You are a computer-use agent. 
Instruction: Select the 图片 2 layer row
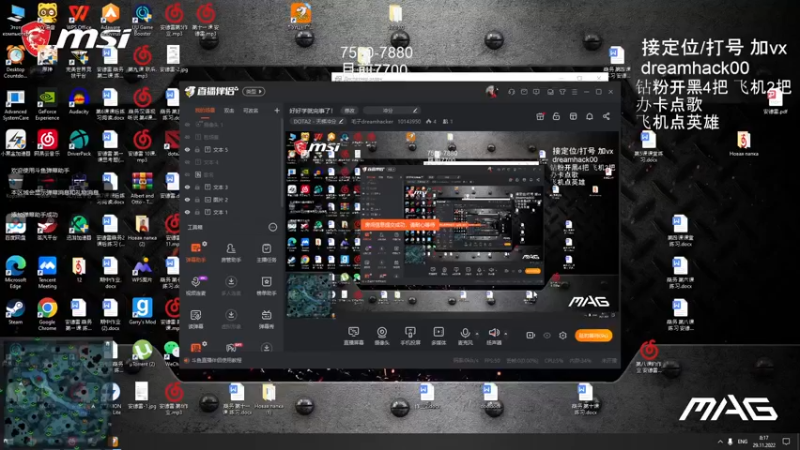pos(231,199)
